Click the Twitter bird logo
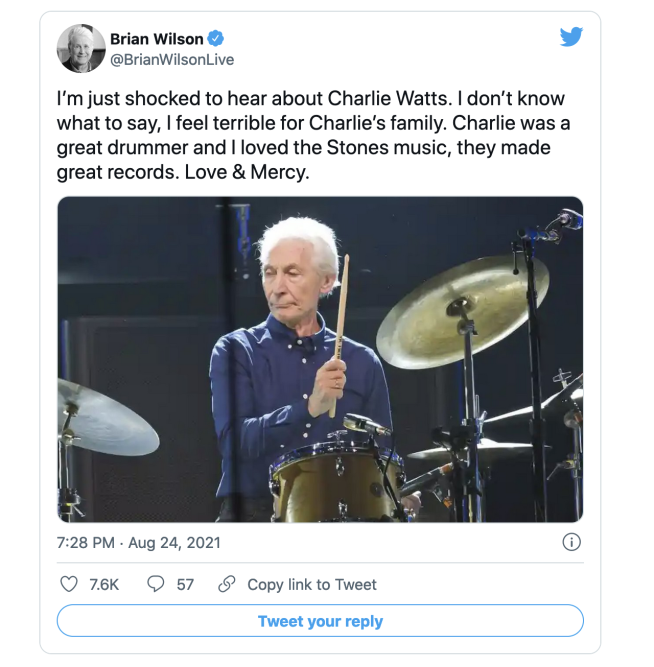654x667 pixels. pos(571,38)
